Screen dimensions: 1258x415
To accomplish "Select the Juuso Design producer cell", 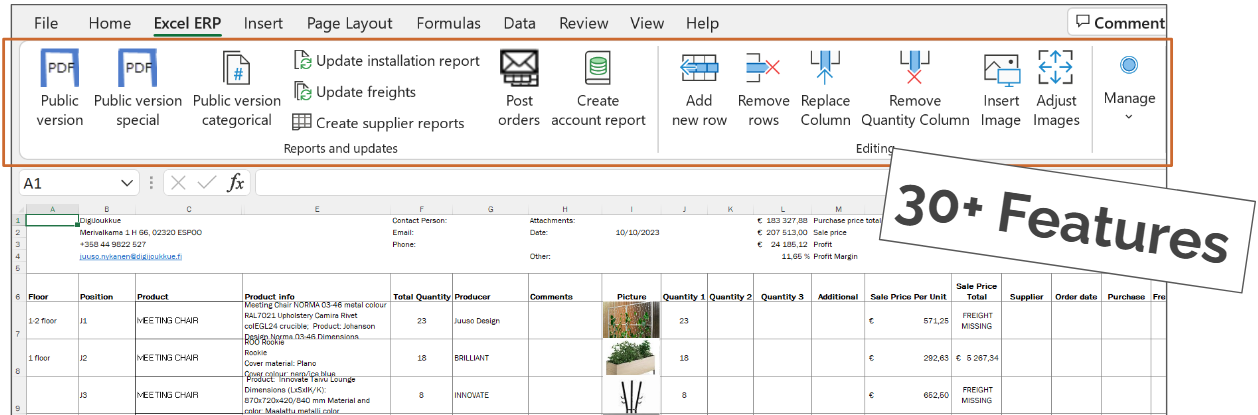I will tap(490, 321).
